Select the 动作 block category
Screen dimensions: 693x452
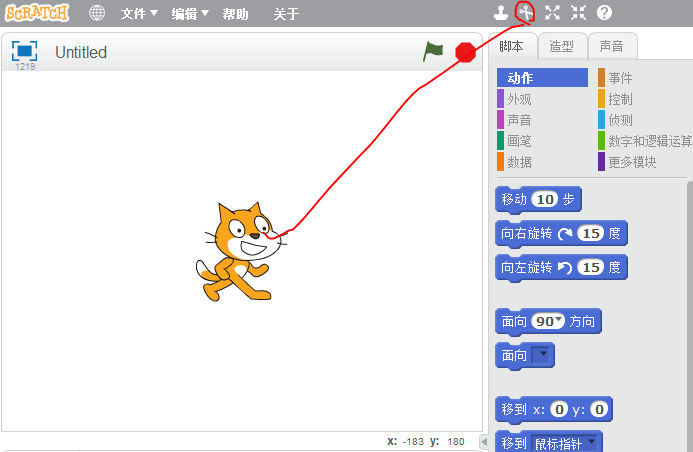[542, 78]
